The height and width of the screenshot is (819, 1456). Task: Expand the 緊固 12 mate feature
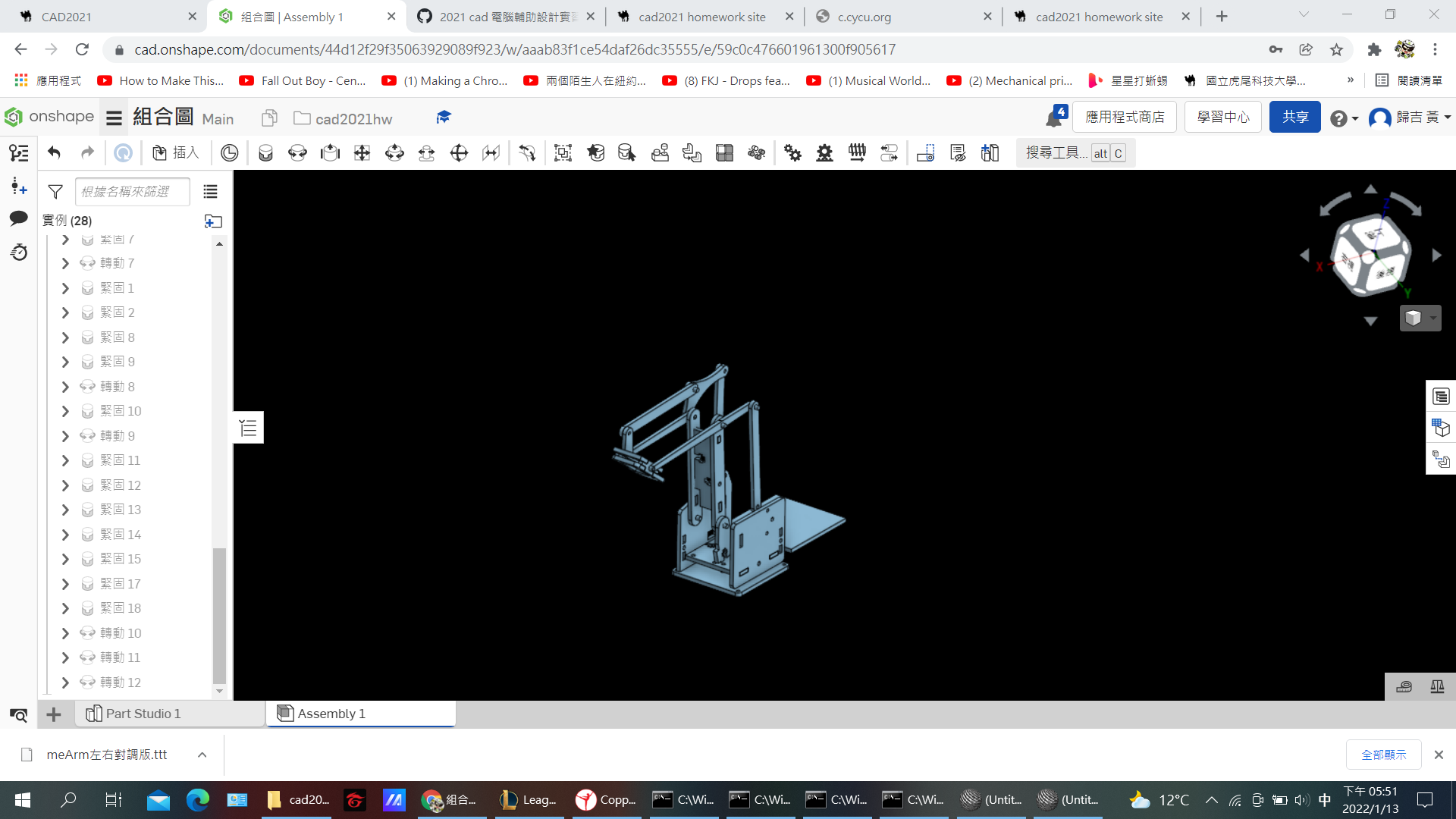[65, 485]
